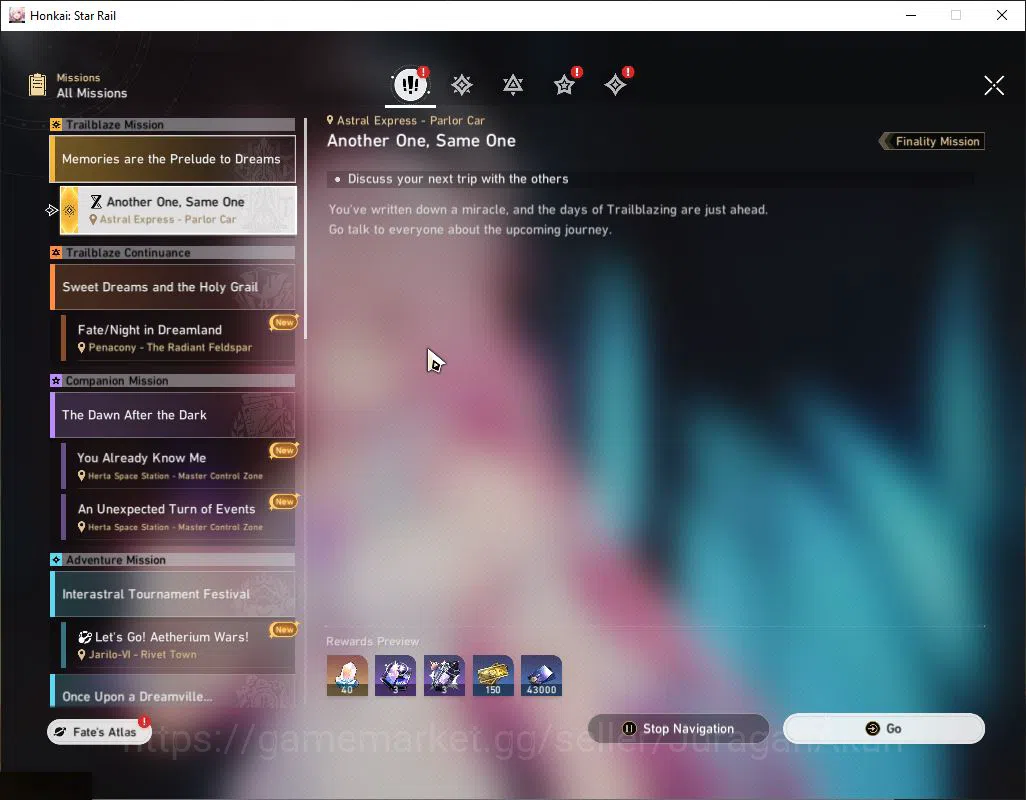The width and height of the screenshot is (1026, 800).
Task: Open the Trailblaze Mission filter icon
Action: click(x=462, y=84)
